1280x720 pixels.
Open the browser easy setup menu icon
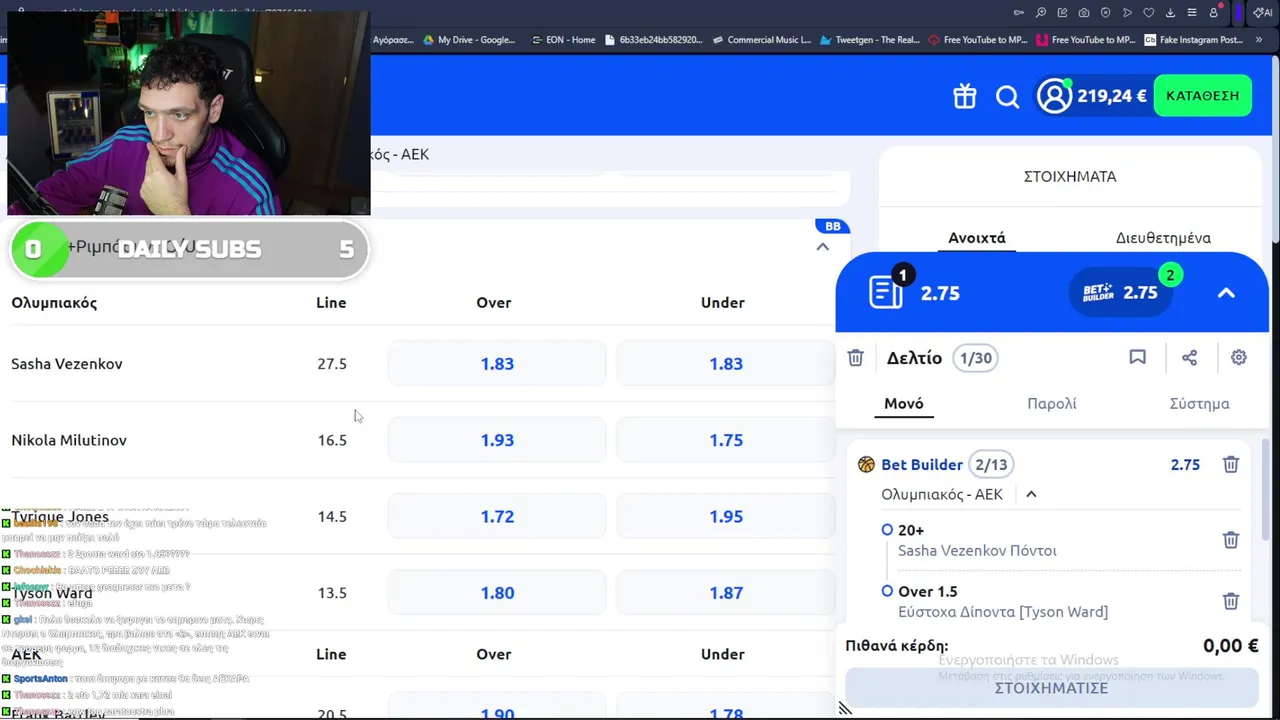pos(1192,13)
